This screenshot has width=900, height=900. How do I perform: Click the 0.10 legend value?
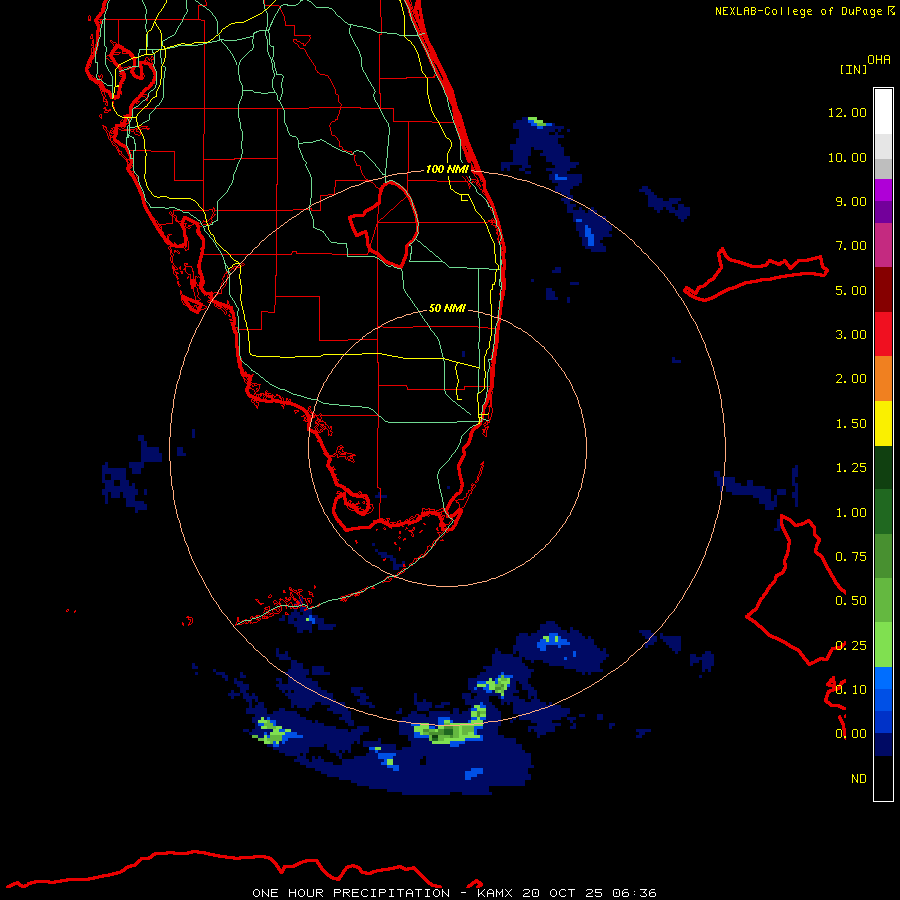coord(851,690)
